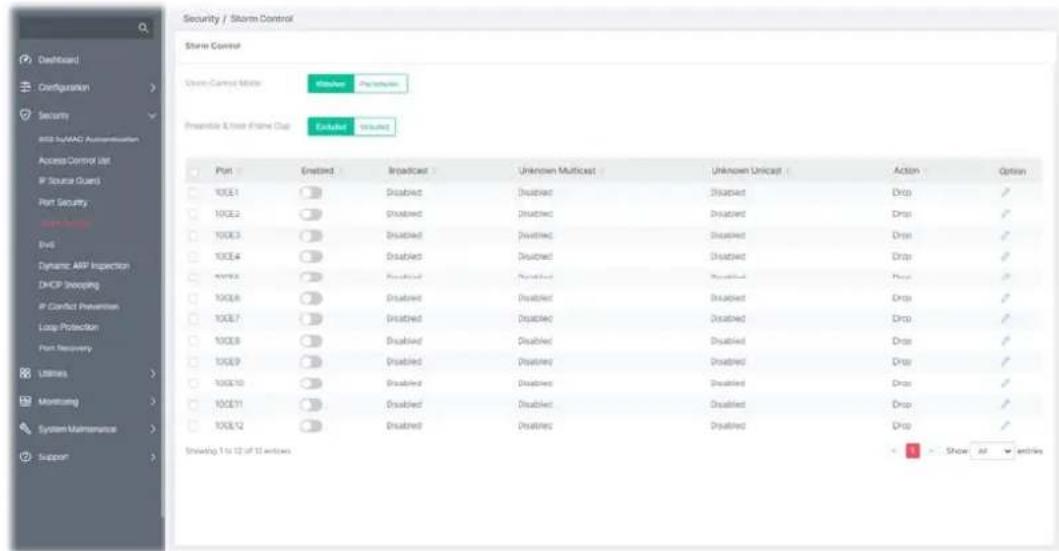Edit port 10GE11 with its pencil icon
1059x551 pixels.
[x=1005, y=404]
